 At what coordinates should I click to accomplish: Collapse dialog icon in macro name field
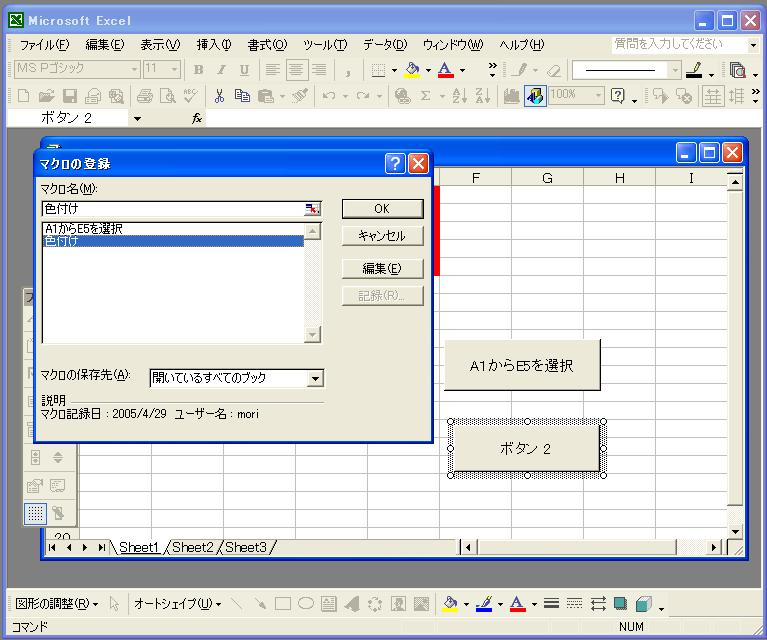(x=312, y=209)
